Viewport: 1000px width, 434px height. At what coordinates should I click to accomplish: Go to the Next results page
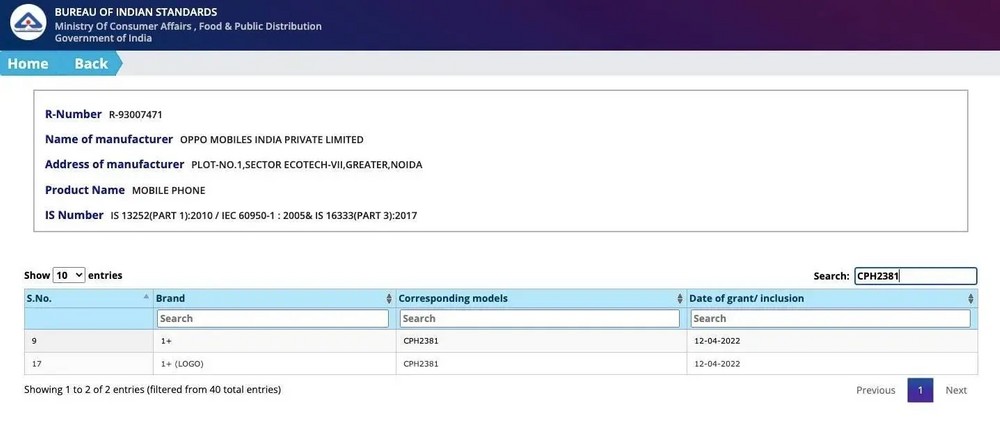click(x=956, y=390)
